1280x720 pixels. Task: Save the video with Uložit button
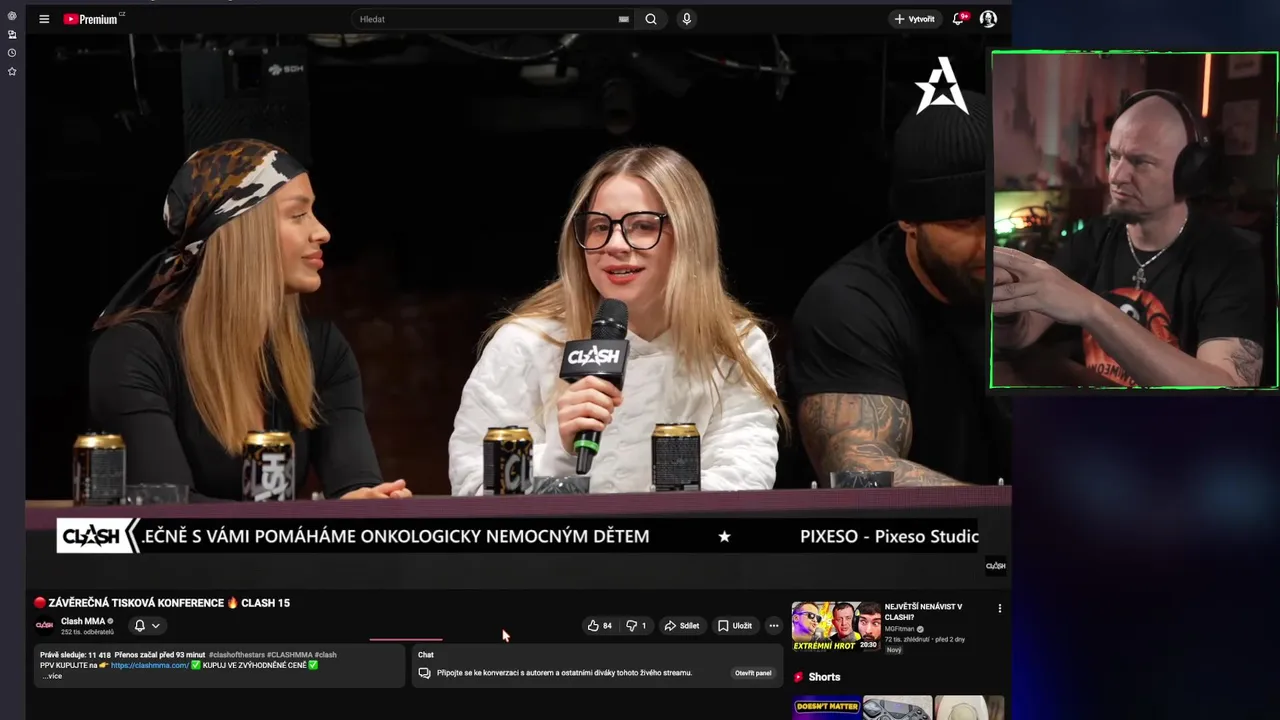[735, 626]
